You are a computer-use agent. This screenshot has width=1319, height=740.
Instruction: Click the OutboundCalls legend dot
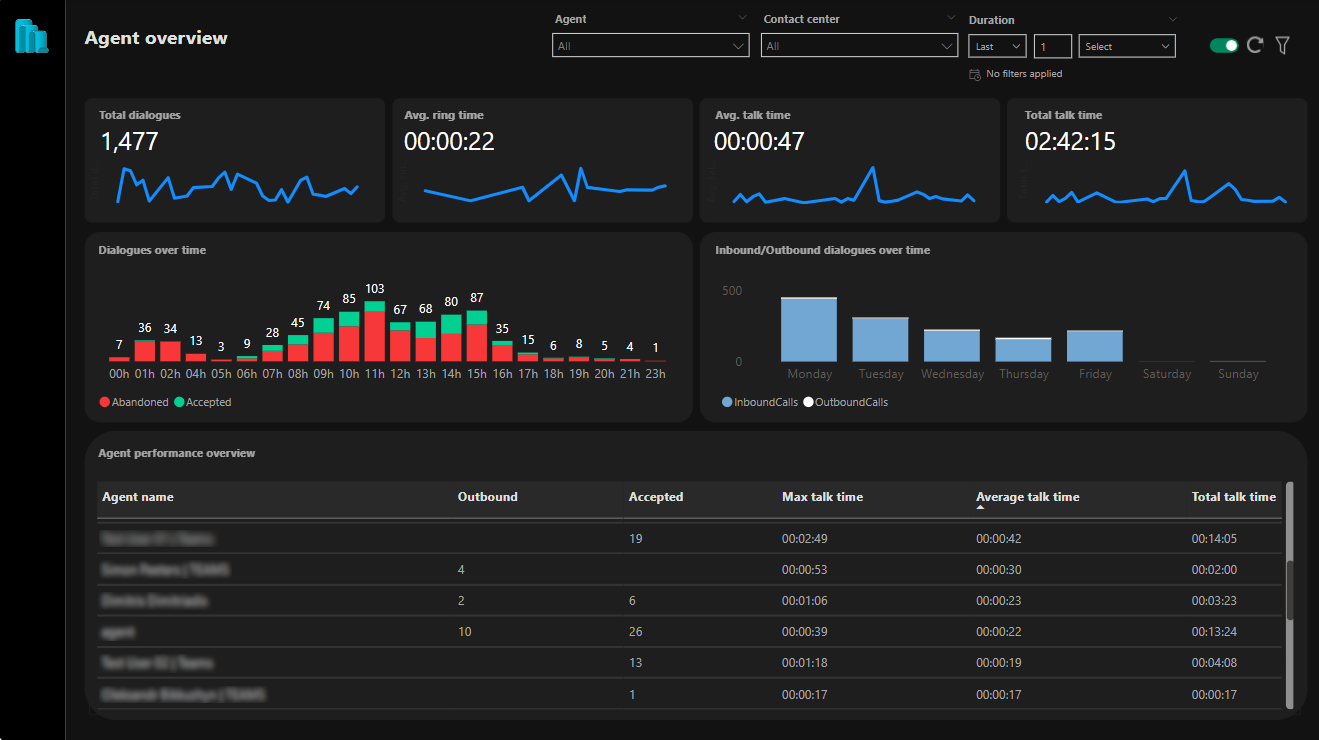(808, 402)
